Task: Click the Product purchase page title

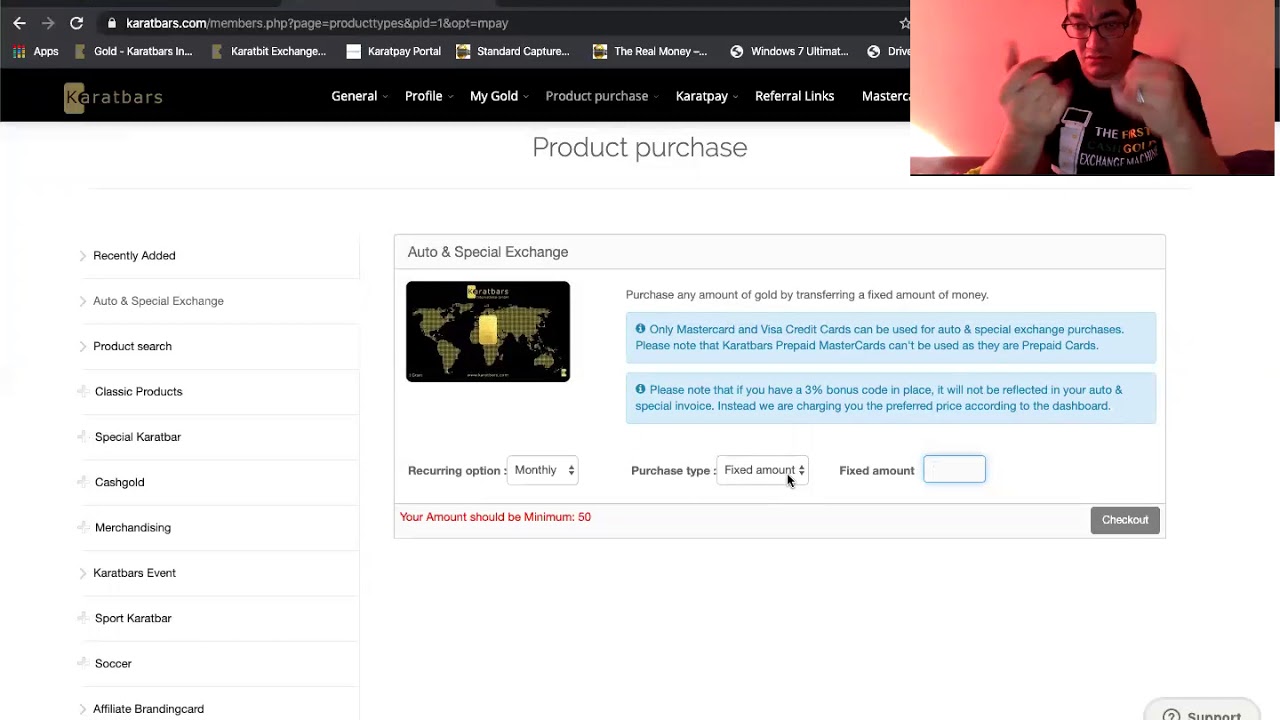Action: (640, 147)
